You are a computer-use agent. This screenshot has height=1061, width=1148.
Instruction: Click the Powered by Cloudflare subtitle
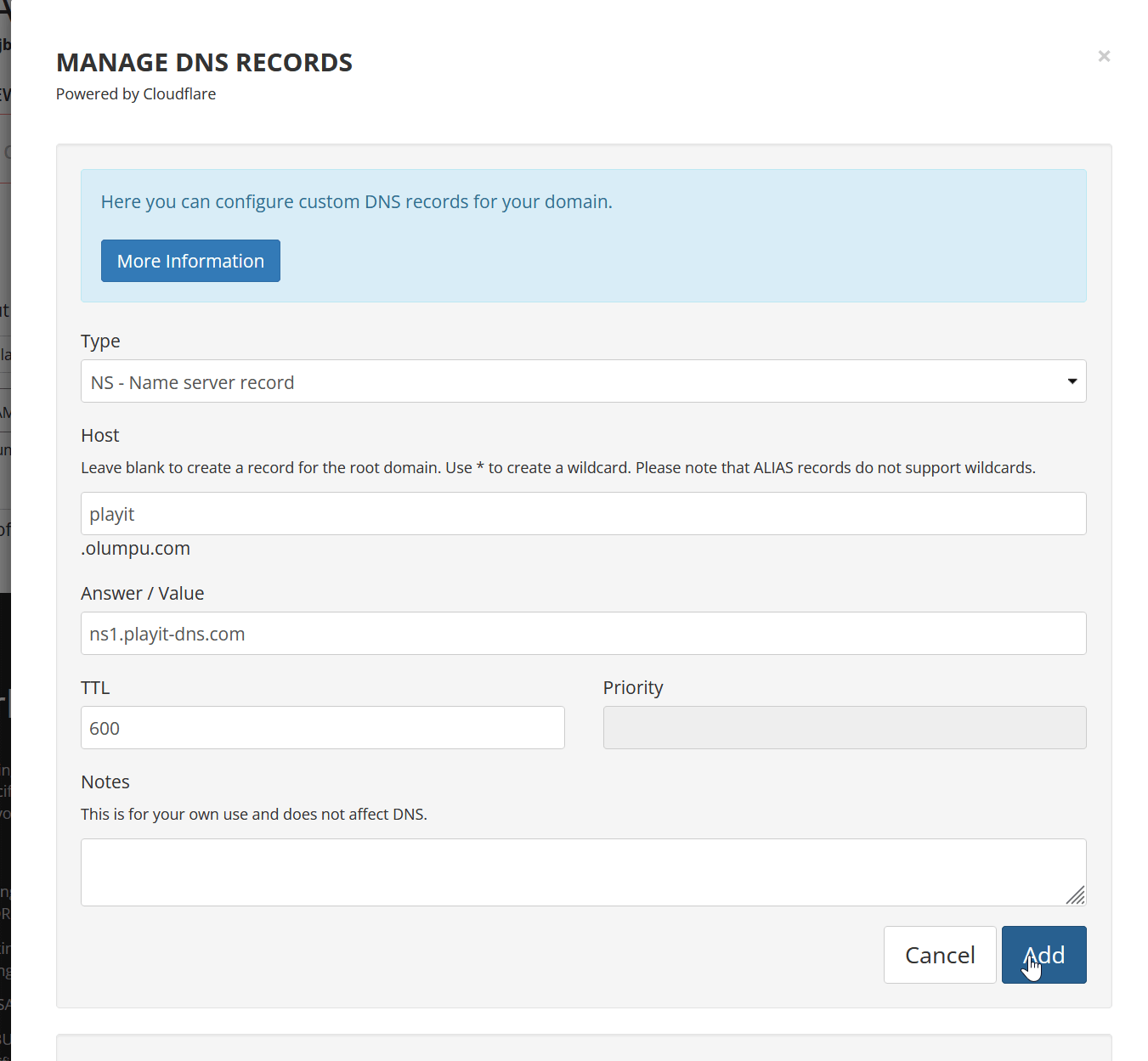click(136, 94)
